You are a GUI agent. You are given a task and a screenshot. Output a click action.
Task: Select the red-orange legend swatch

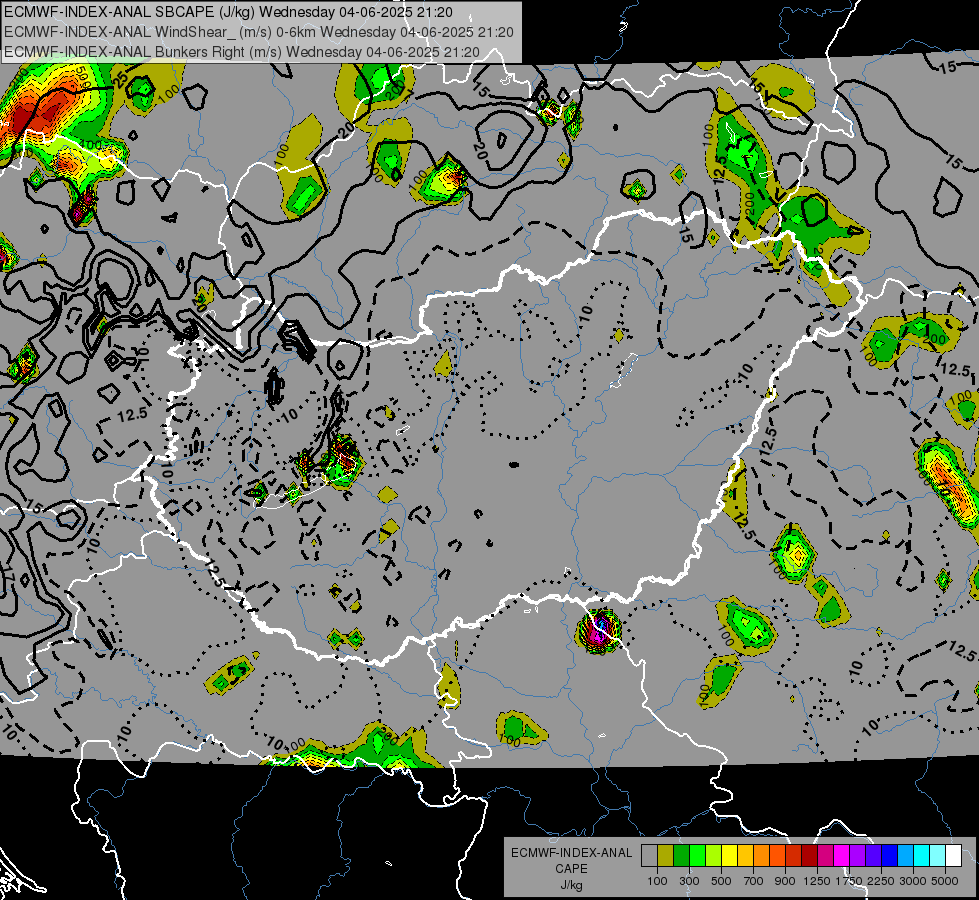click(777, 856)
